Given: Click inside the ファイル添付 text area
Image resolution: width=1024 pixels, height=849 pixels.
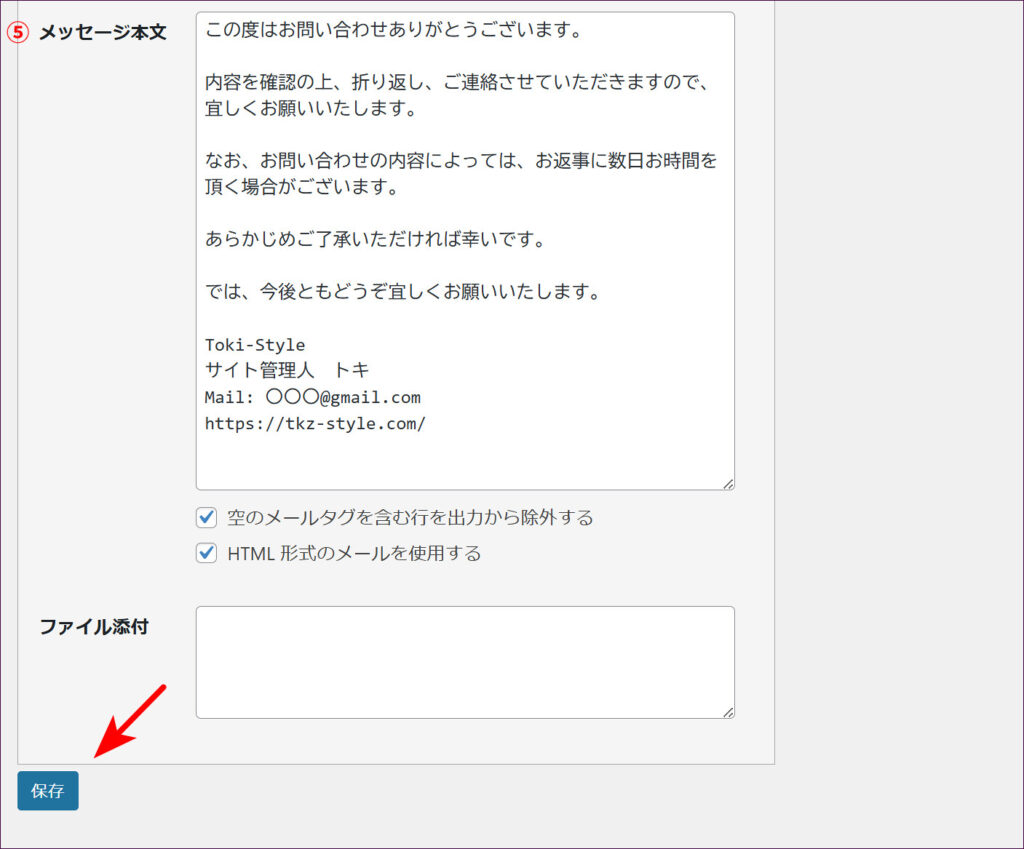Looking at the screenshot, I should pos(465,661).
